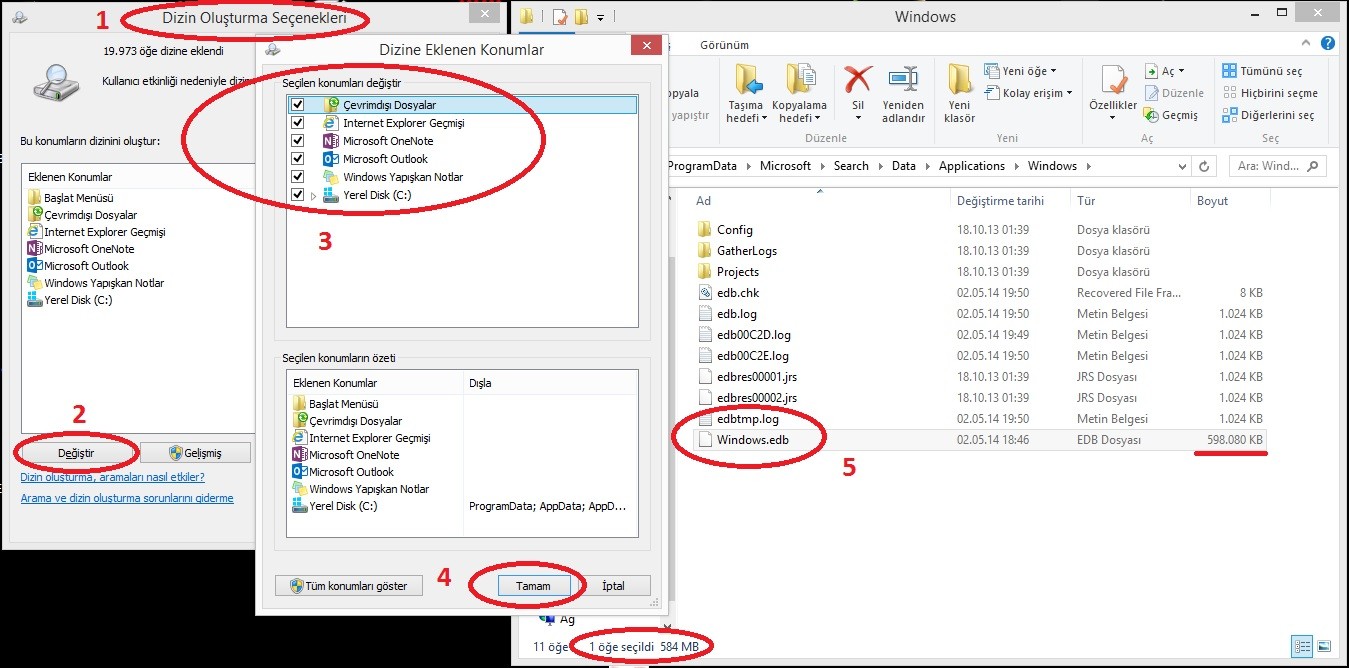Viewport: 1349px width, 668px height.
Task: Select the Yeniden adlandır rename icon
Action: click(x=903, y=79)
